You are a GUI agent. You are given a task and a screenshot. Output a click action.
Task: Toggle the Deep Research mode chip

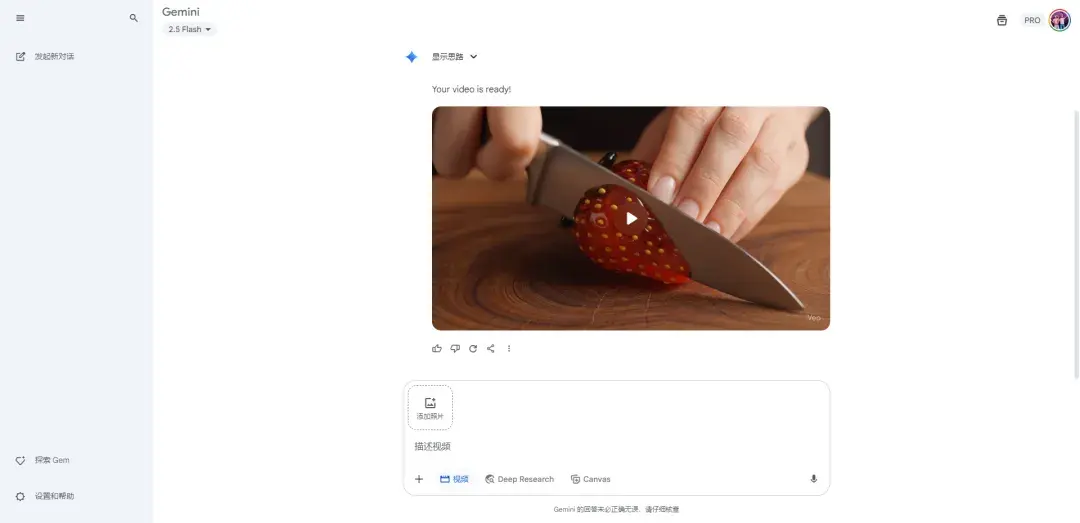coord(519,479)
